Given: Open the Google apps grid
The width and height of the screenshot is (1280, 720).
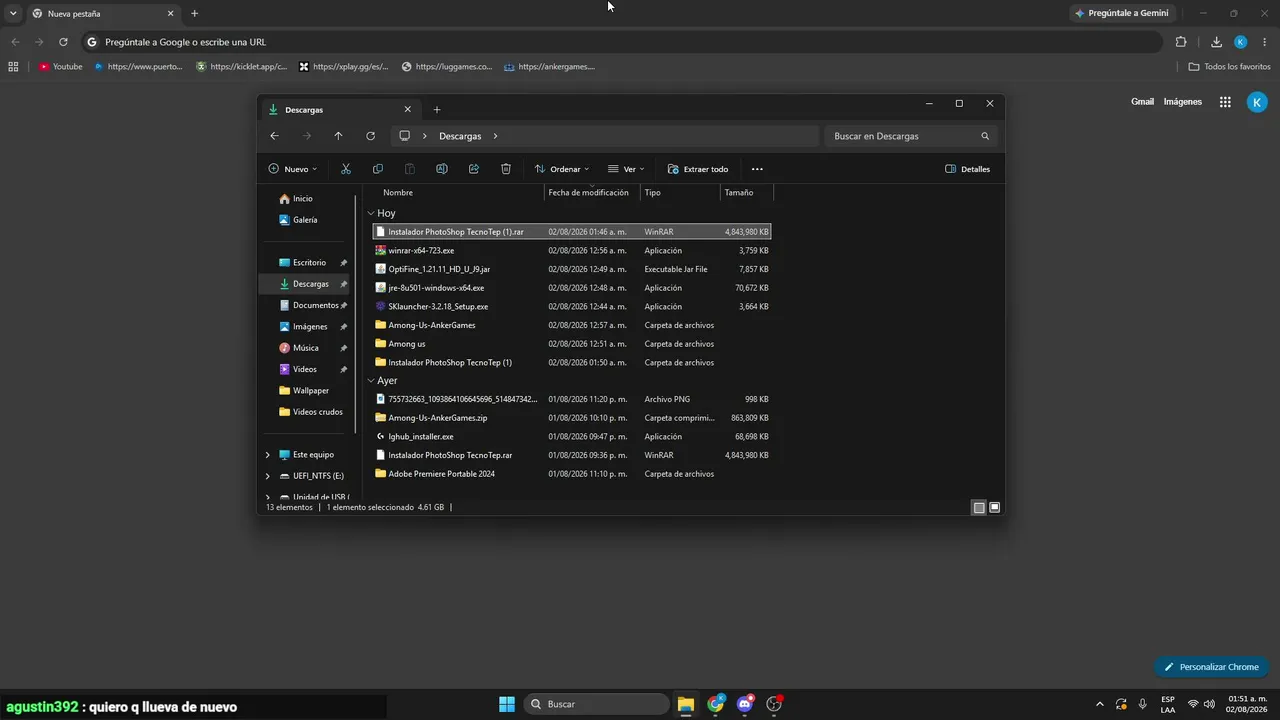Looking at the screenshot, I should click(x=1225, y=102).
